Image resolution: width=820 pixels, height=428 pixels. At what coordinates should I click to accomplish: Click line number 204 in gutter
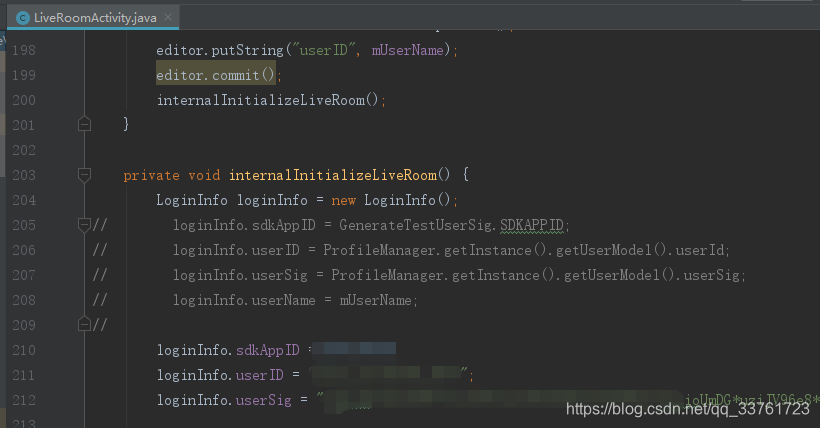24,200
